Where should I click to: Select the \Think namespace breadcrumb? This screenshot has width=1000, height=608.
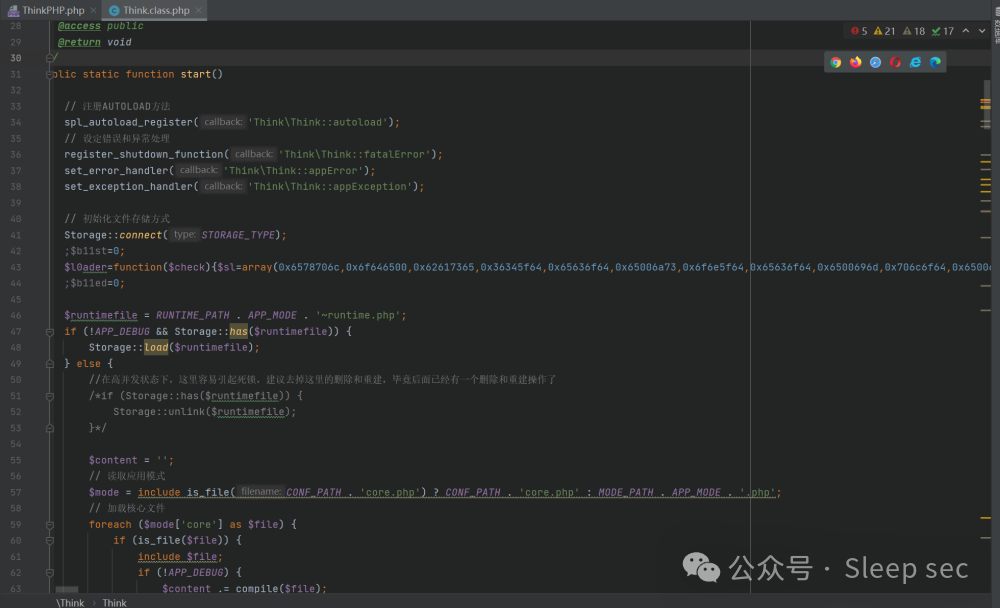pos(70,603)
